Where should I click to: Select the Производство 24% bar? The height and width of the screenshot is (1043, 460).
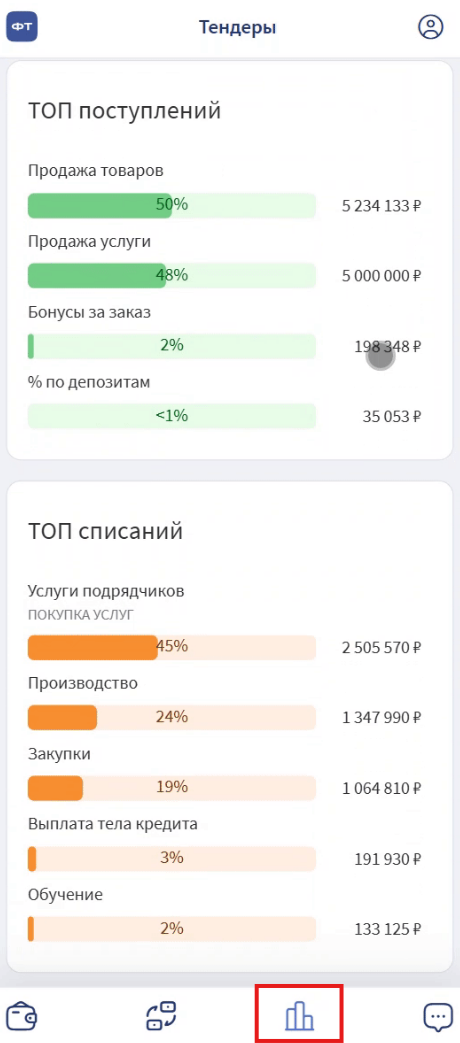click(172, 718)
